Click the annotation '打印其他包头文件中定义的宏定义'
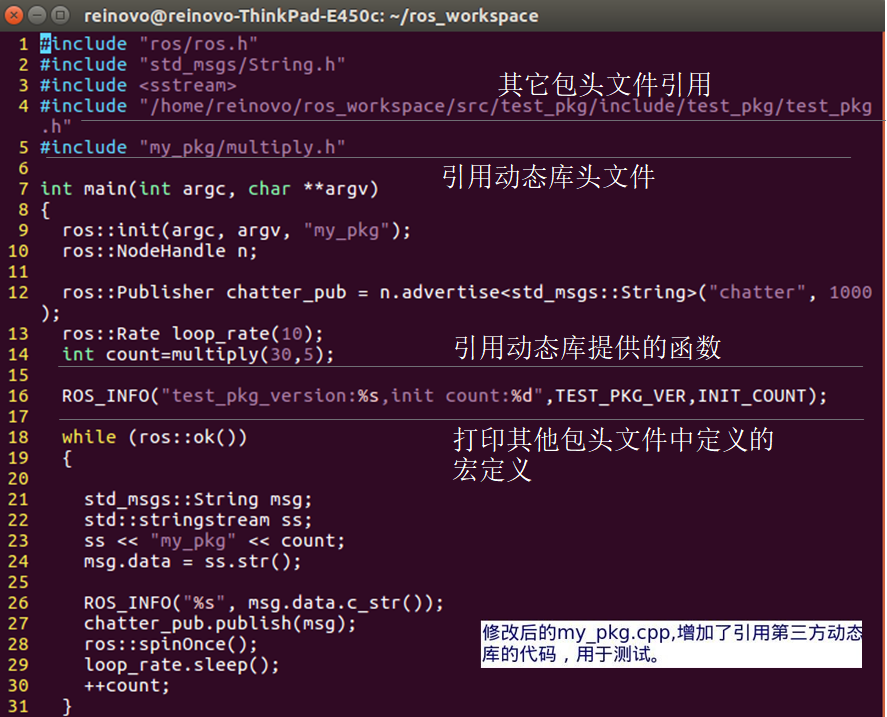The width and height of the screenshot is (887, 717). pyautogui.click(x=613, y=454)
